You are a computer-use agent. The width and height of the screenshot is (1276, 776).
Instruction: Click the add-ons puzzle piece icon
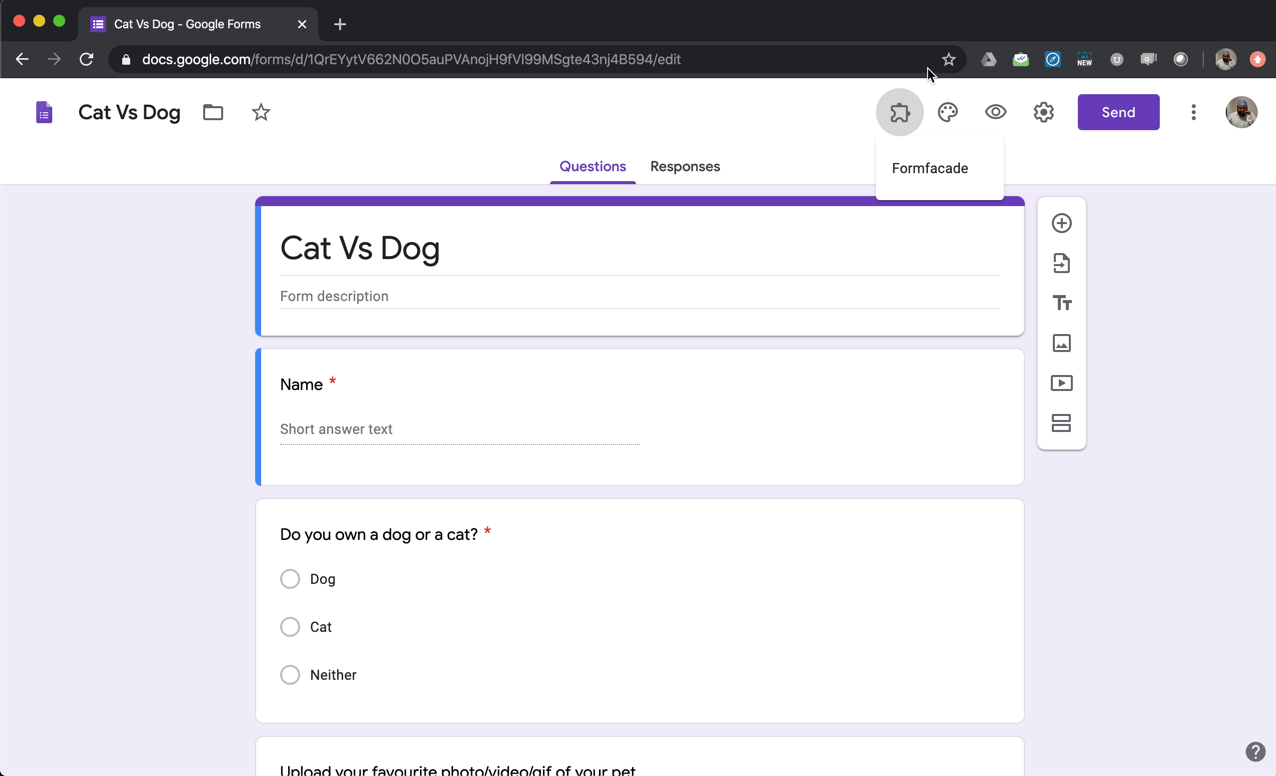(899, 112)
